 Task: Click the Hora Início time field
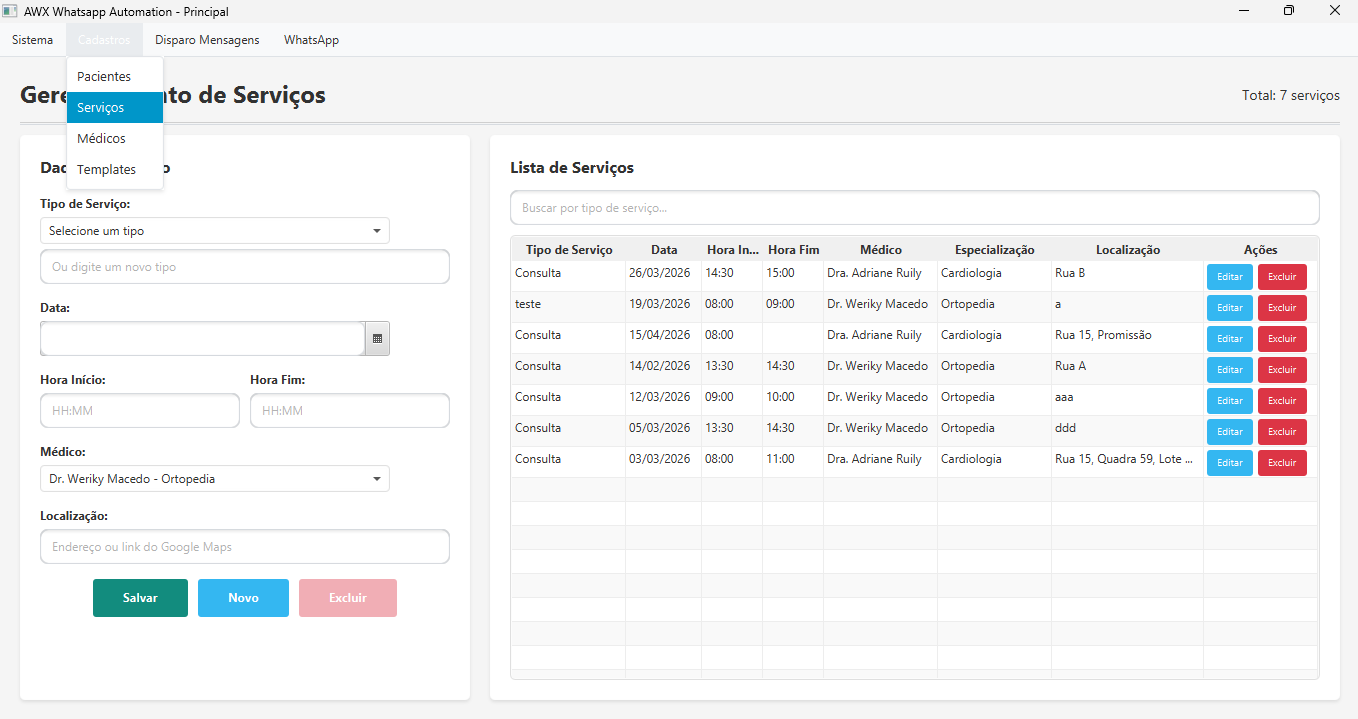click(x=140, y=411)
